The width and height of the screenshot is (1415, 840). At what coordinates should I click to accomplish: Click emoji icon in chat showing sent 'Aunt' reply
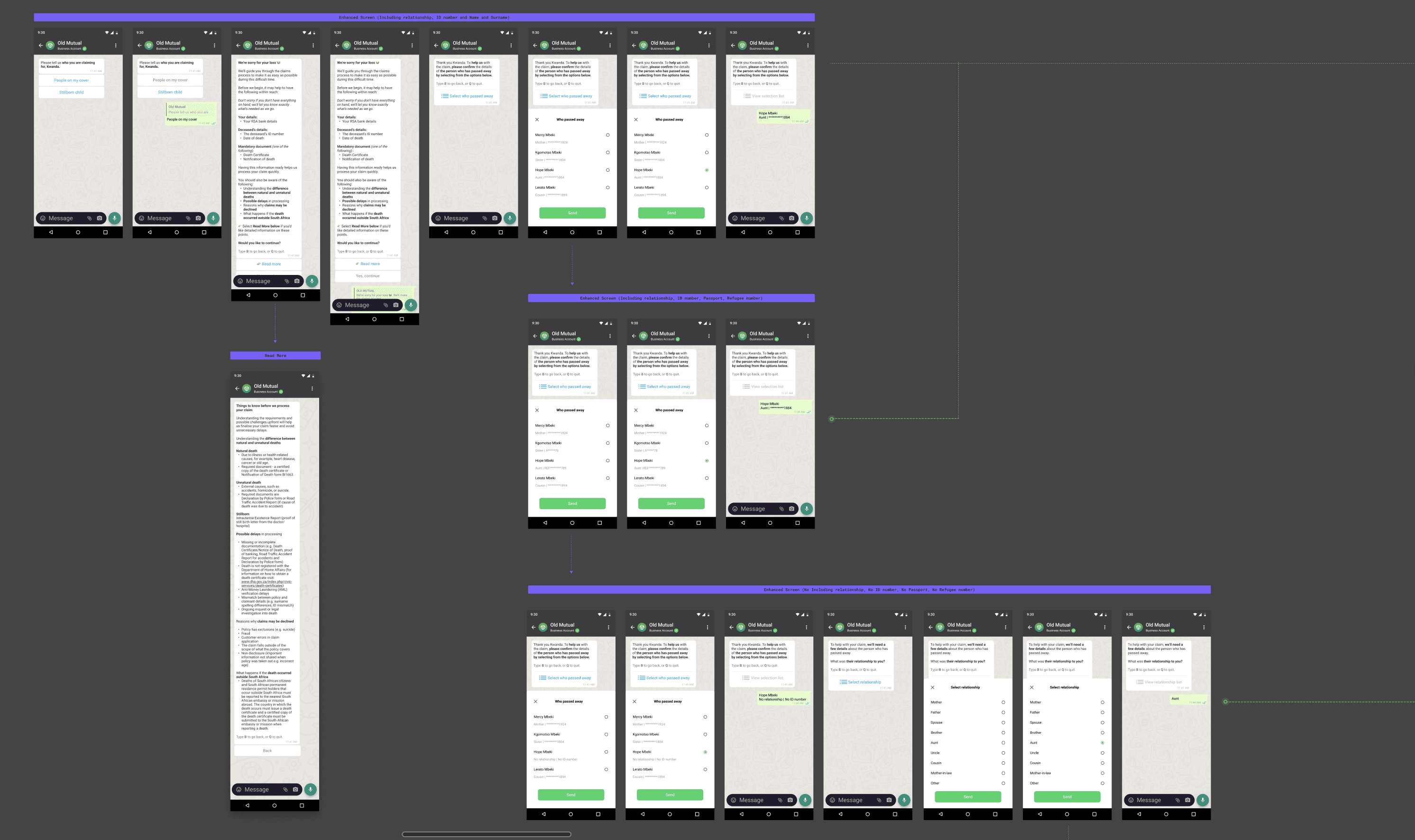click(1131, 800)
